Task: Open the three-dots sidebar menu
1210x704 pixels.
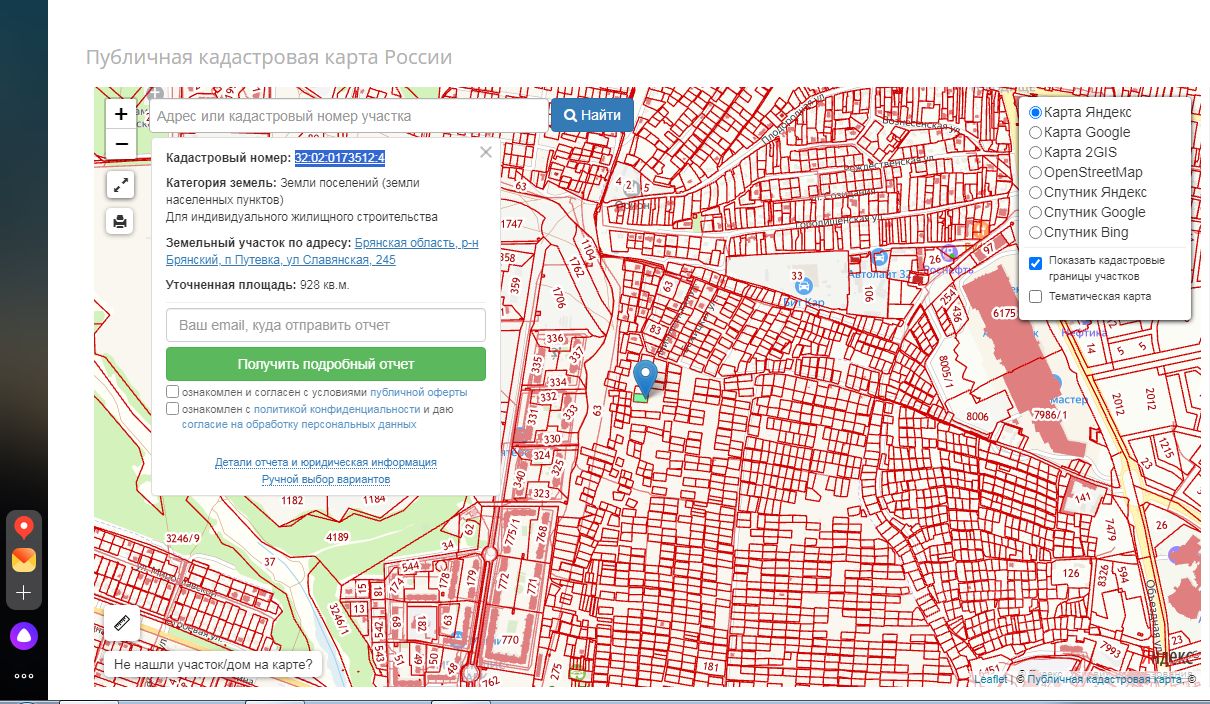Action: (24, 676)
